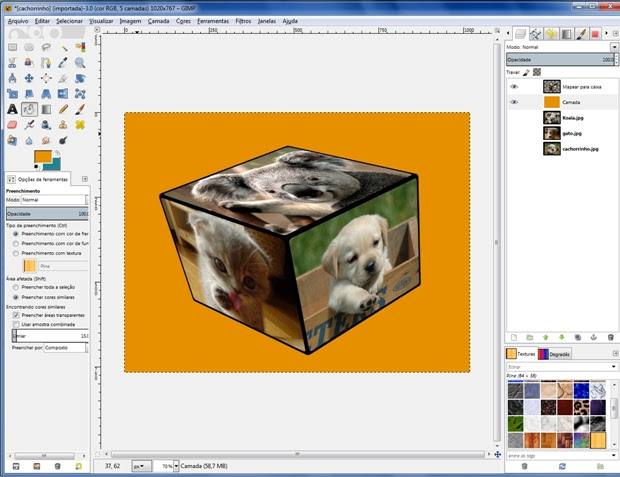
Task: Select the Text tool
Action: (12, 109)
